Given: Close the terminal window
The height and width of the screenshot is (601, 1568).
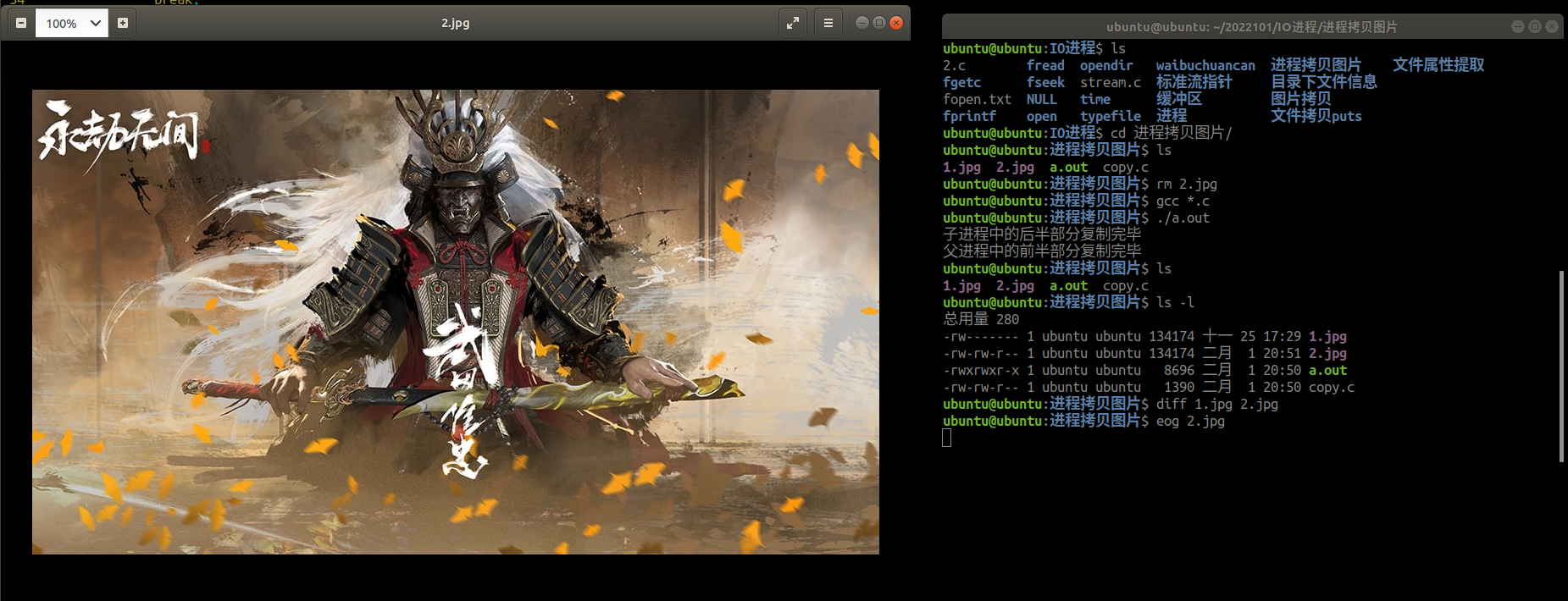Looking at the screenshot, I should (x=1552, y=26).
